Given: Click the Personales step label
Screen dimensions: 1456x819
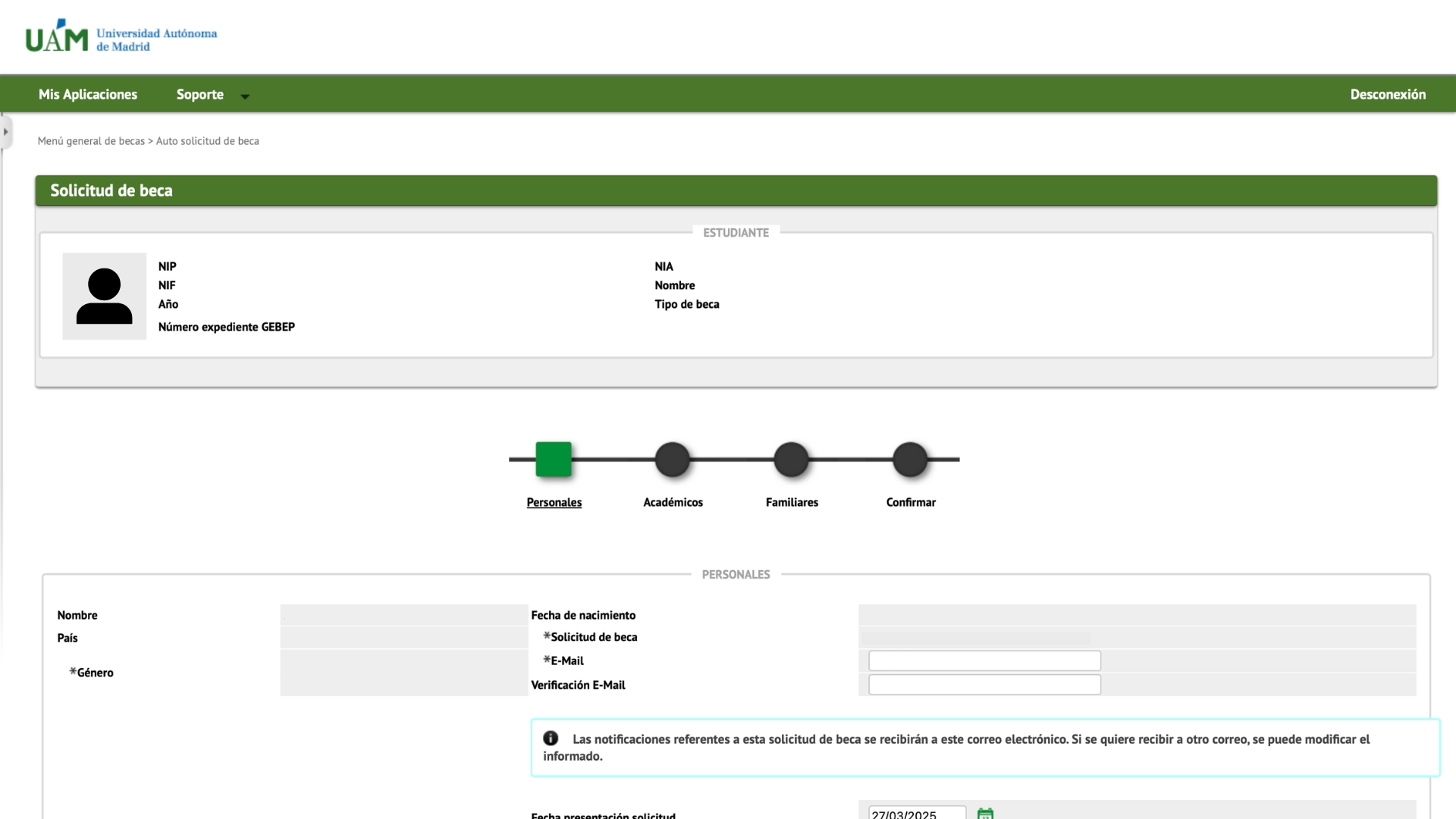Looking at the screenshot, I should (x=554, y=502).
